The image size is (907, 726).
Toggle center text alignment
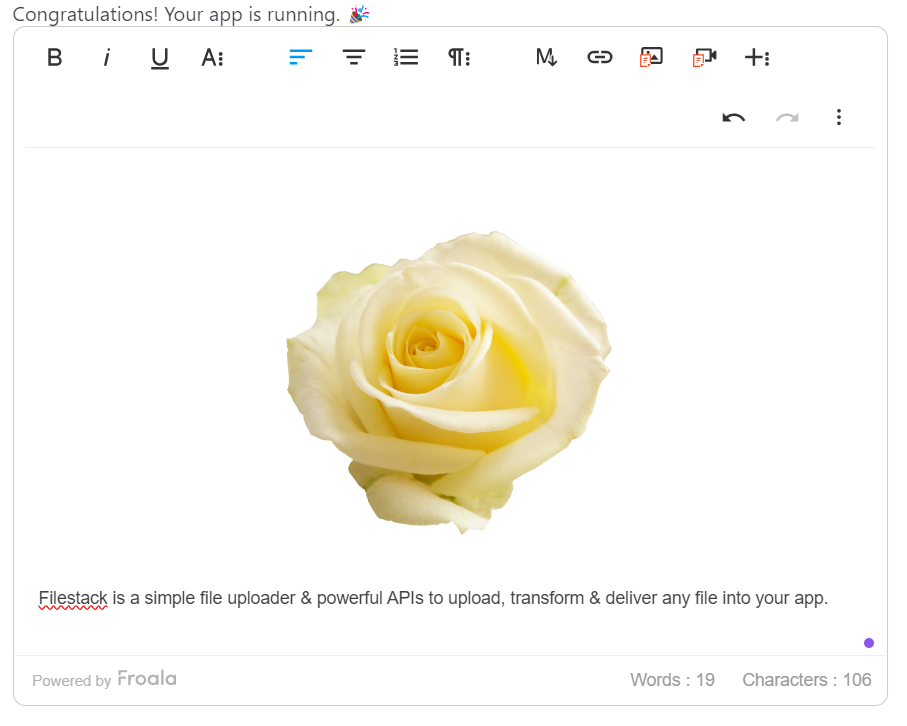pyautogui.click(x=353, y=57)
